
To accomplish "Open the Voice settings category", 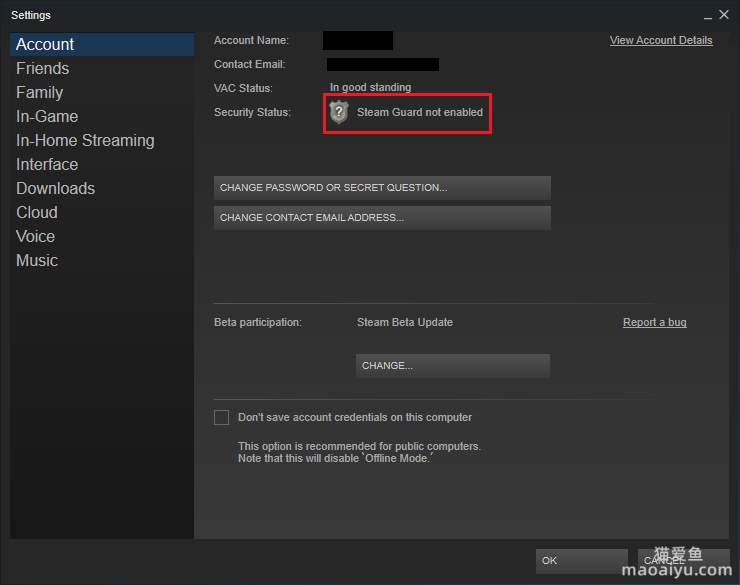I will coord(102,236).
